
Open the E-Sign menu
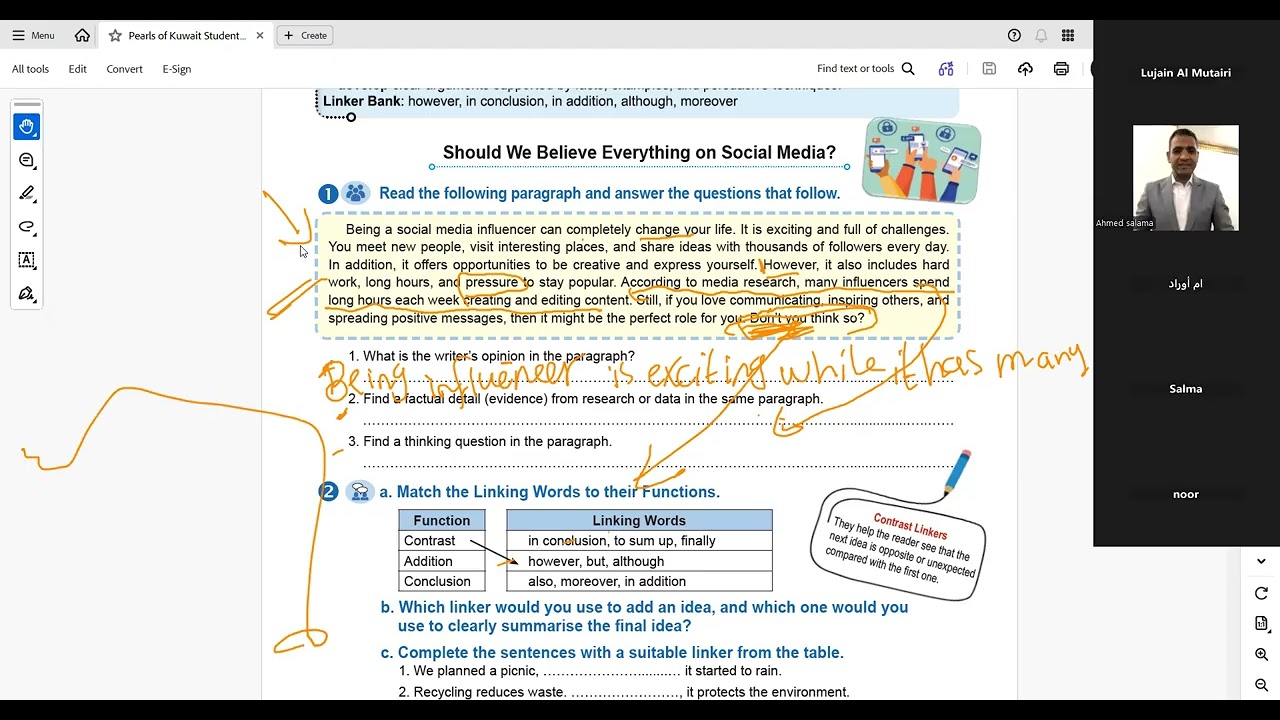[x=176, y=69]
